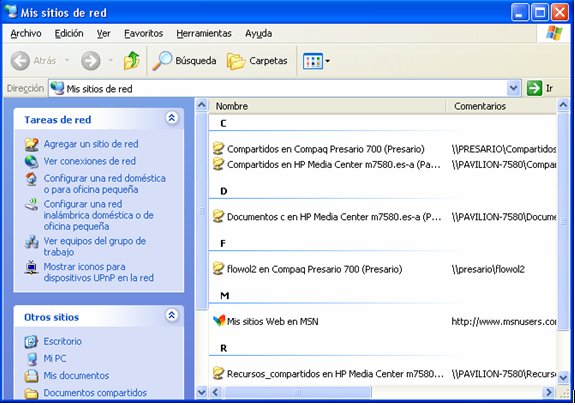Click the file list vertical scrollbar up arrow

[x=563, y=105]
